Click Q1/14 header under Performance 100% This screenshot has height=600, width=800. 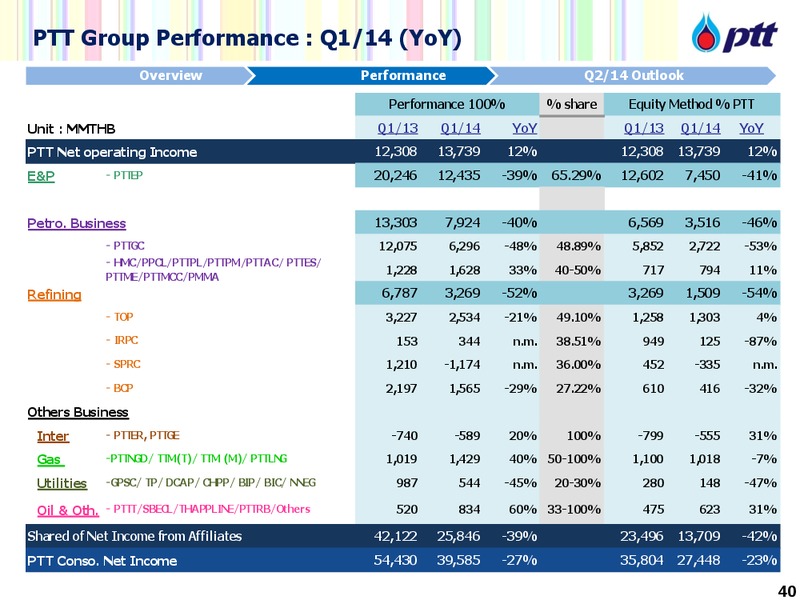[x=460, y=128]
